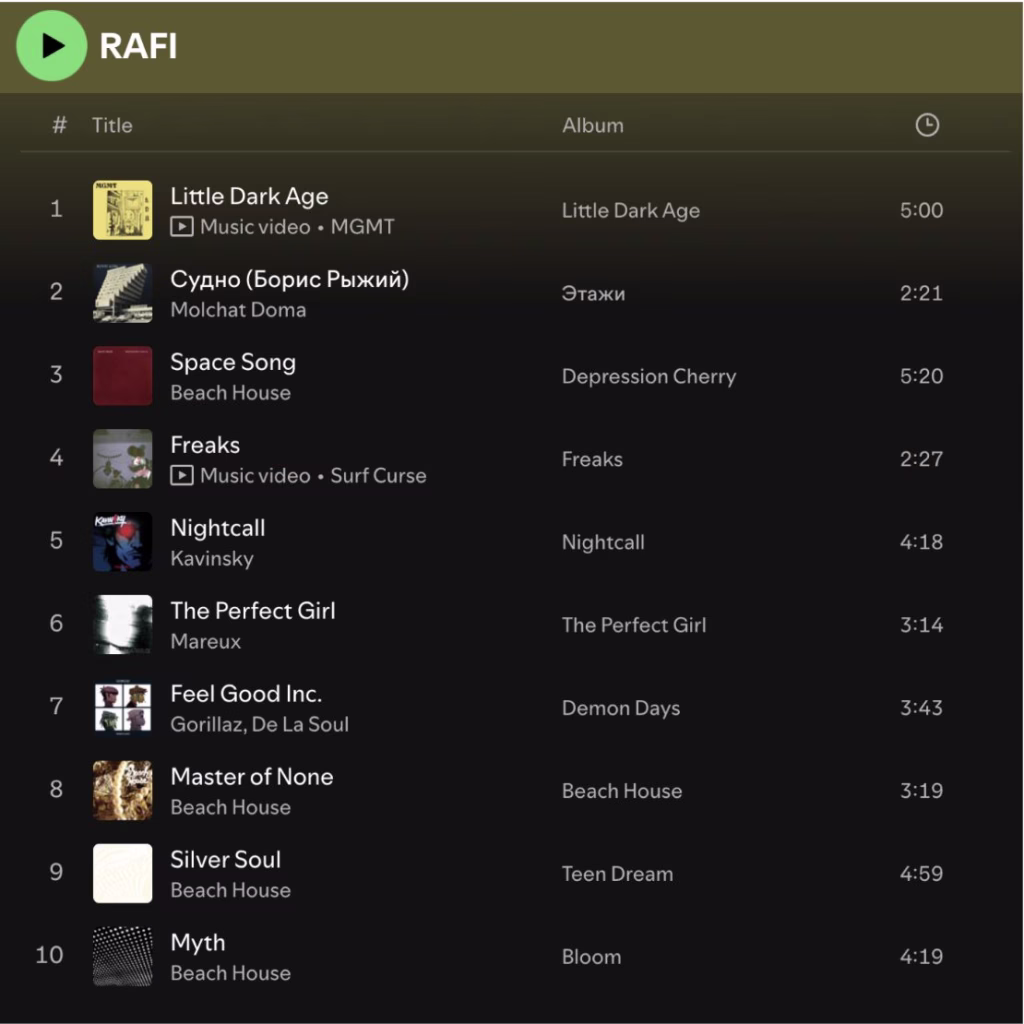Select the Molchat Doma Этажи cover art
Image resolution: width=1024 pixels, height=1024 pixels.
point(123,293)
